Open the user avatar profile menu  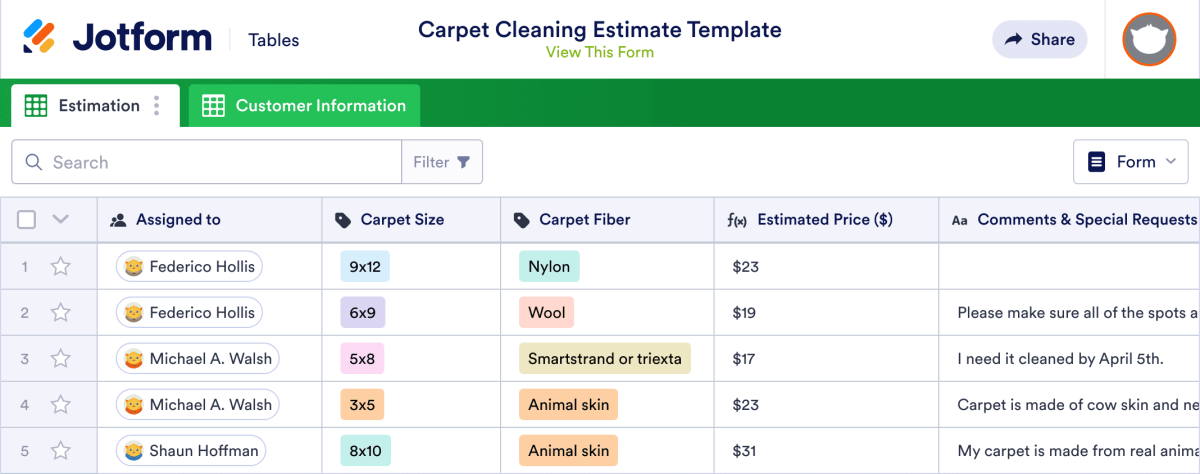[1148, 40]
